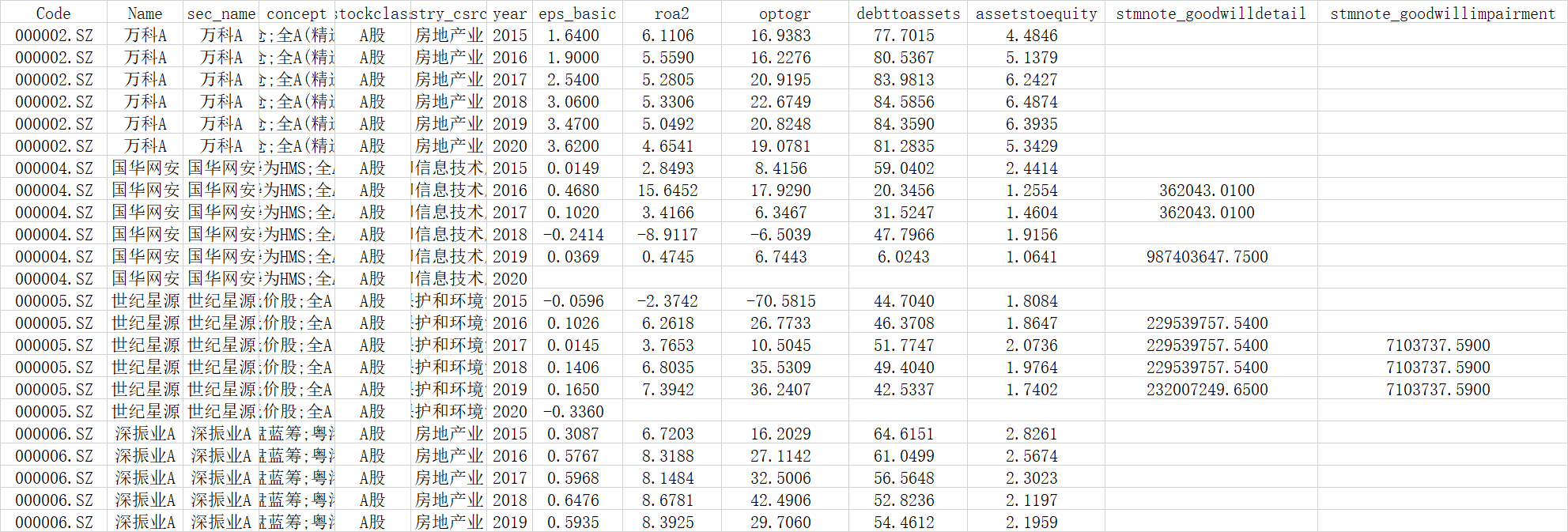This screenshot has height=532, width=1568.
Task: Select goodwilldetail value 987403647.7500
Action: 1207,257
